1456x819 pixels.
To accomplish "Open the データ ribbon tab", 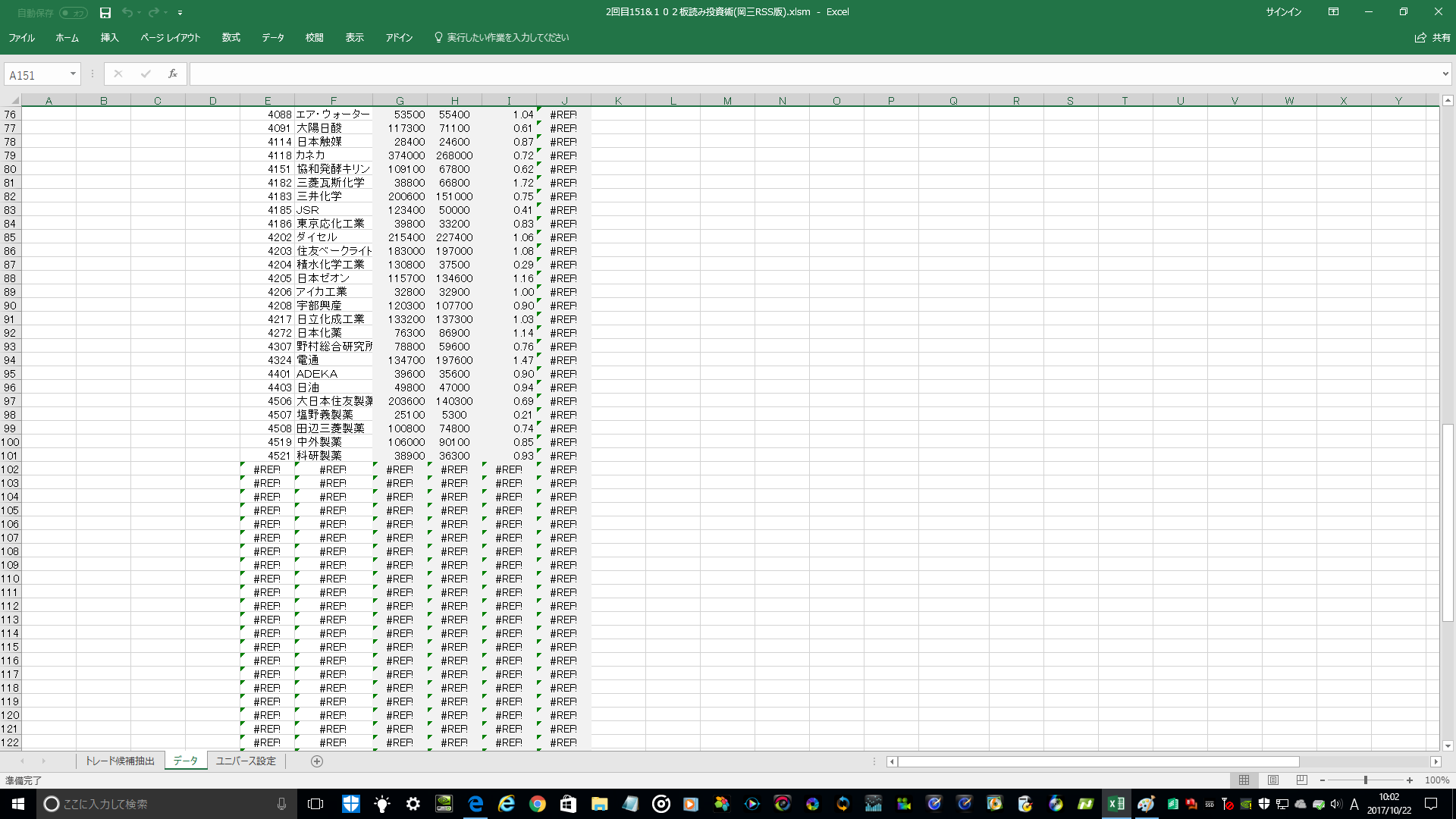I will coord(272,37).
